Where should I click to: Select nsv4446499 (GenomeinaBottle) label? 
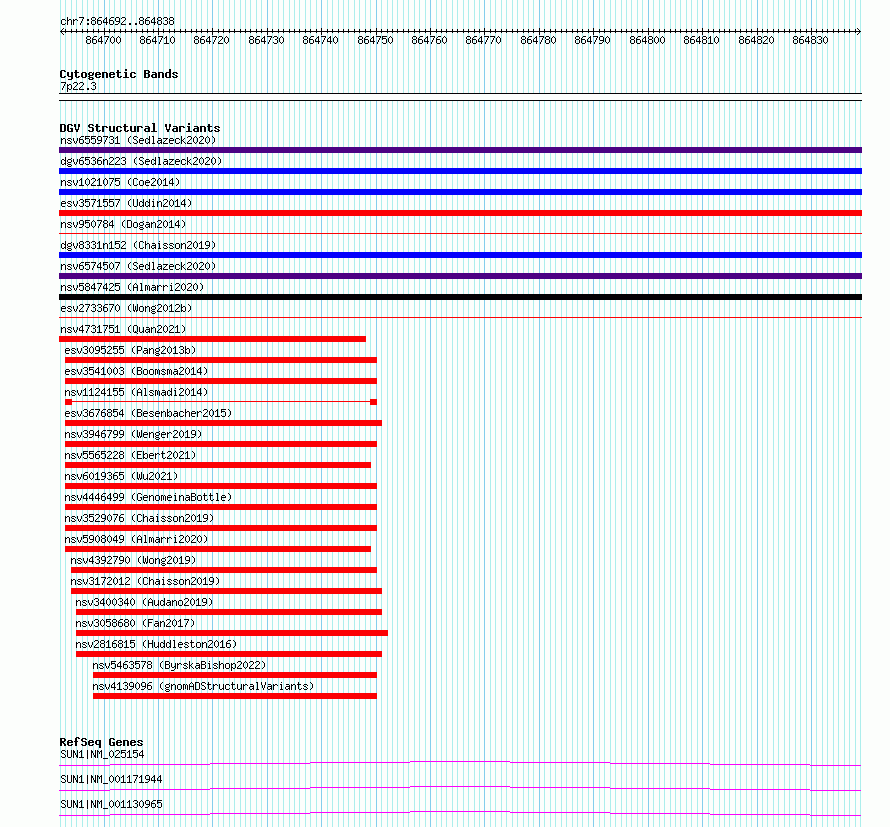(x=148, y=497)
